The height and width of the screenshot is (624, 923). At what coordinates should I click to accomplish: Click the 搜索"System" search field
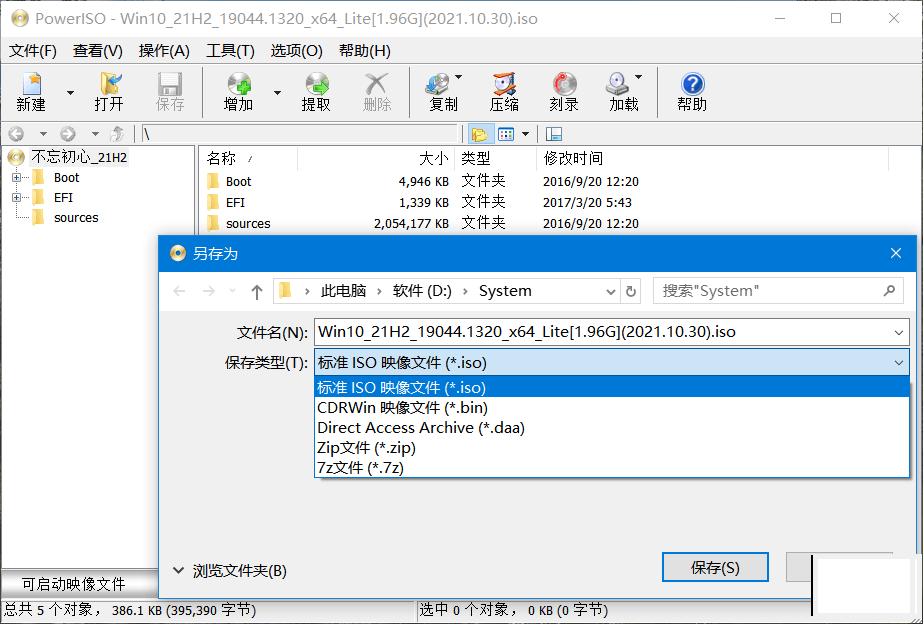778,291
